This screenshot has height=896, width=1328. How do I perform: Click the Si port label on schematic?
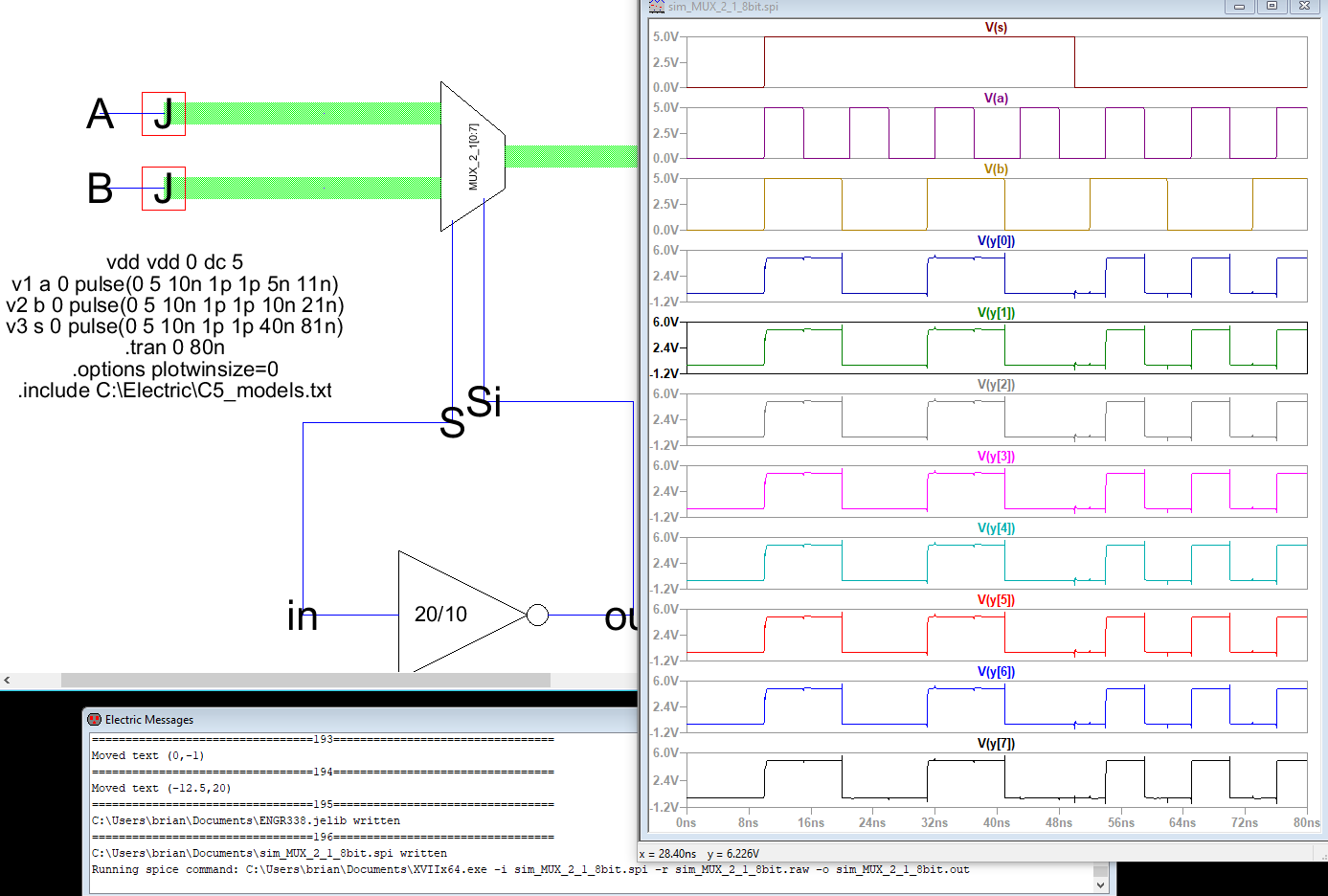point(484,402)
